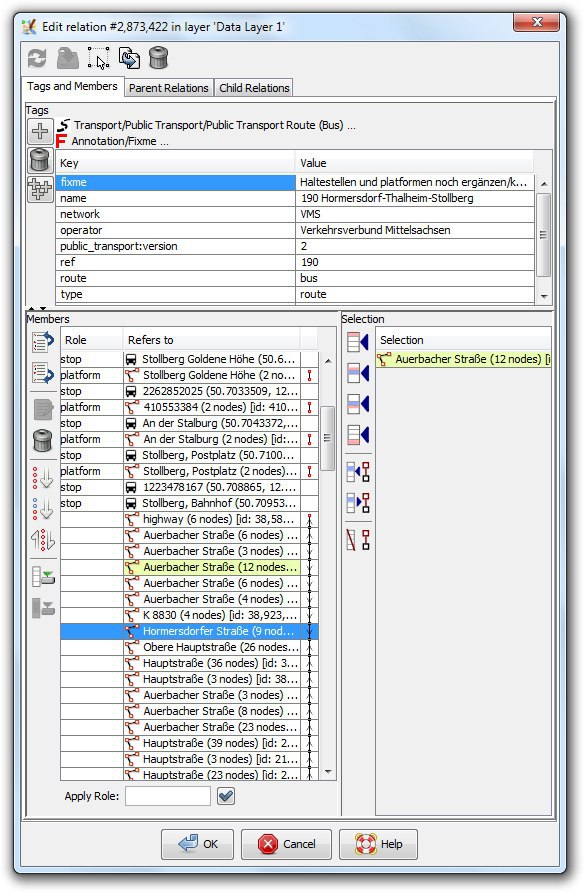Reverse member order icon
The image size is (585, 893).
point(43,540)
